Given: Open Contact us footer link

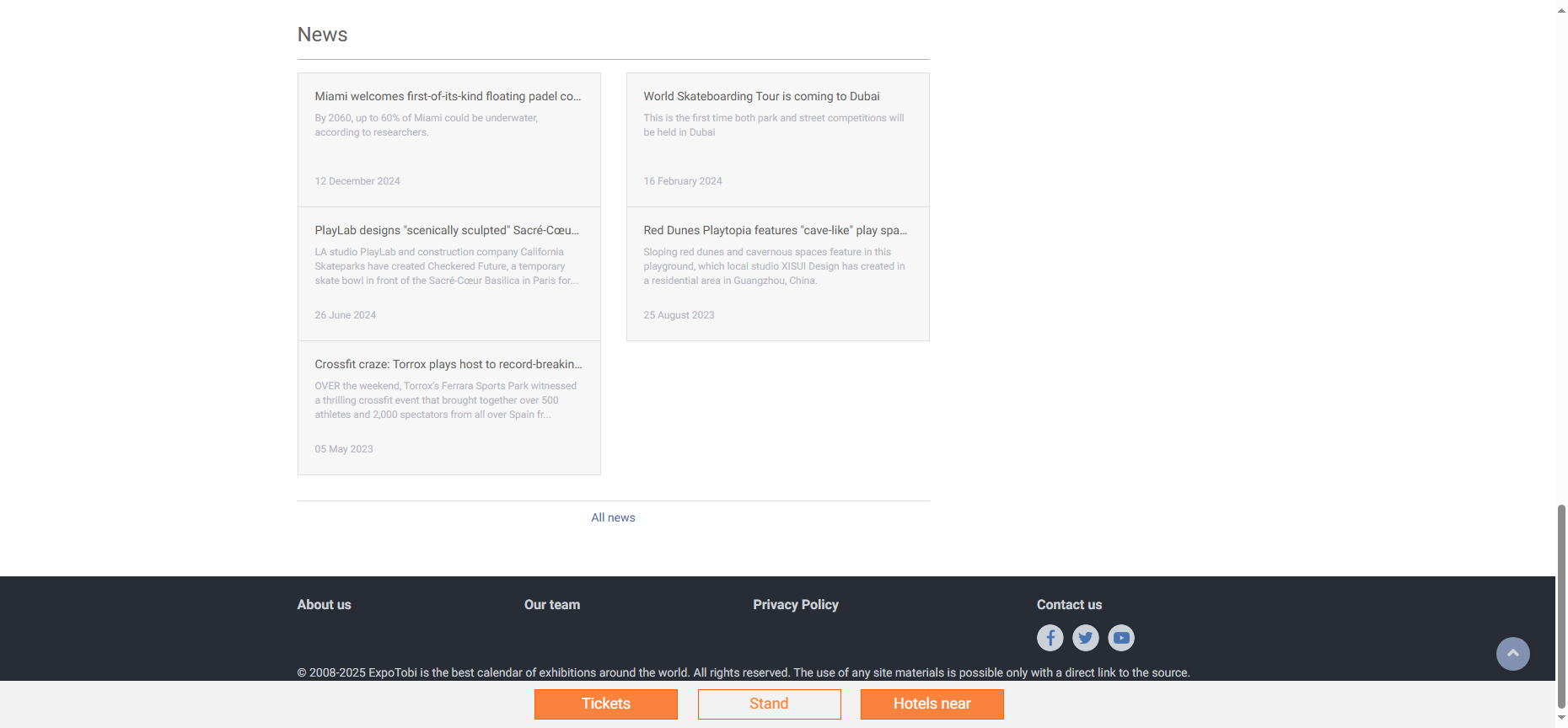Looking at the screenshot, I should 1069,604.
